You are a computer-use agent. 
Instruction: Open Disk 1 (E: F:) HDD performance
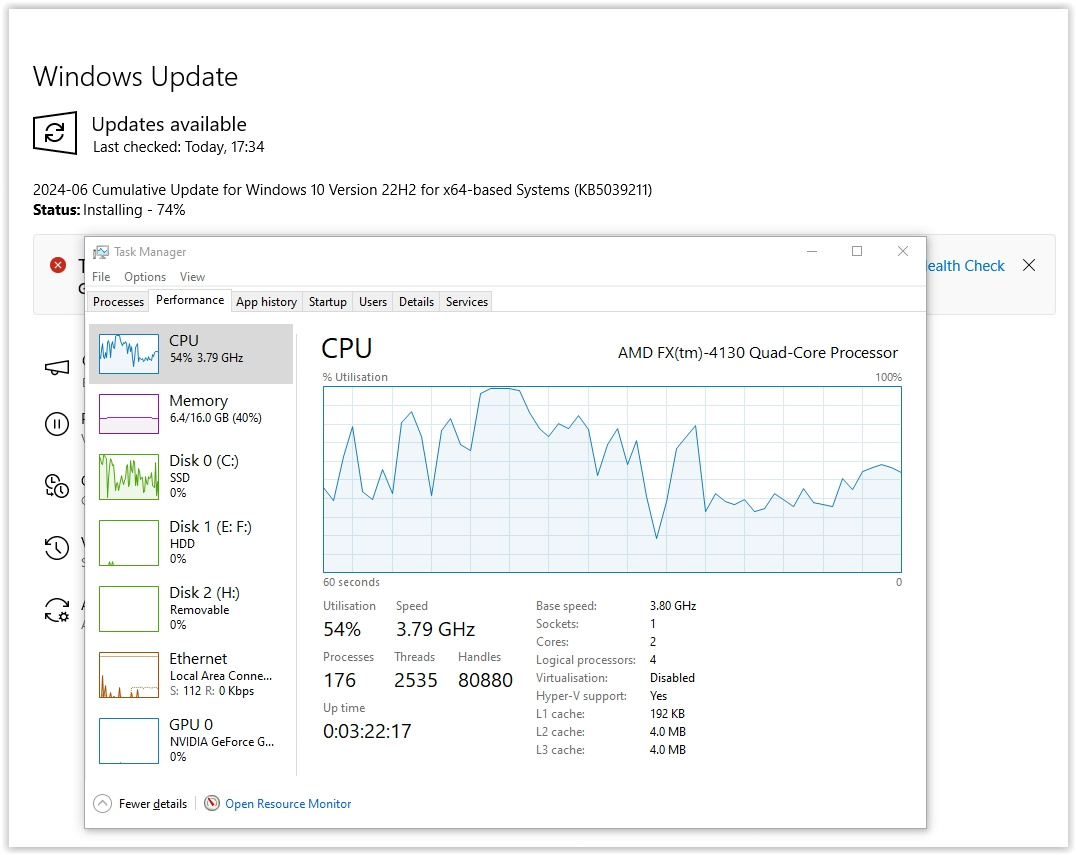point(191,542)
